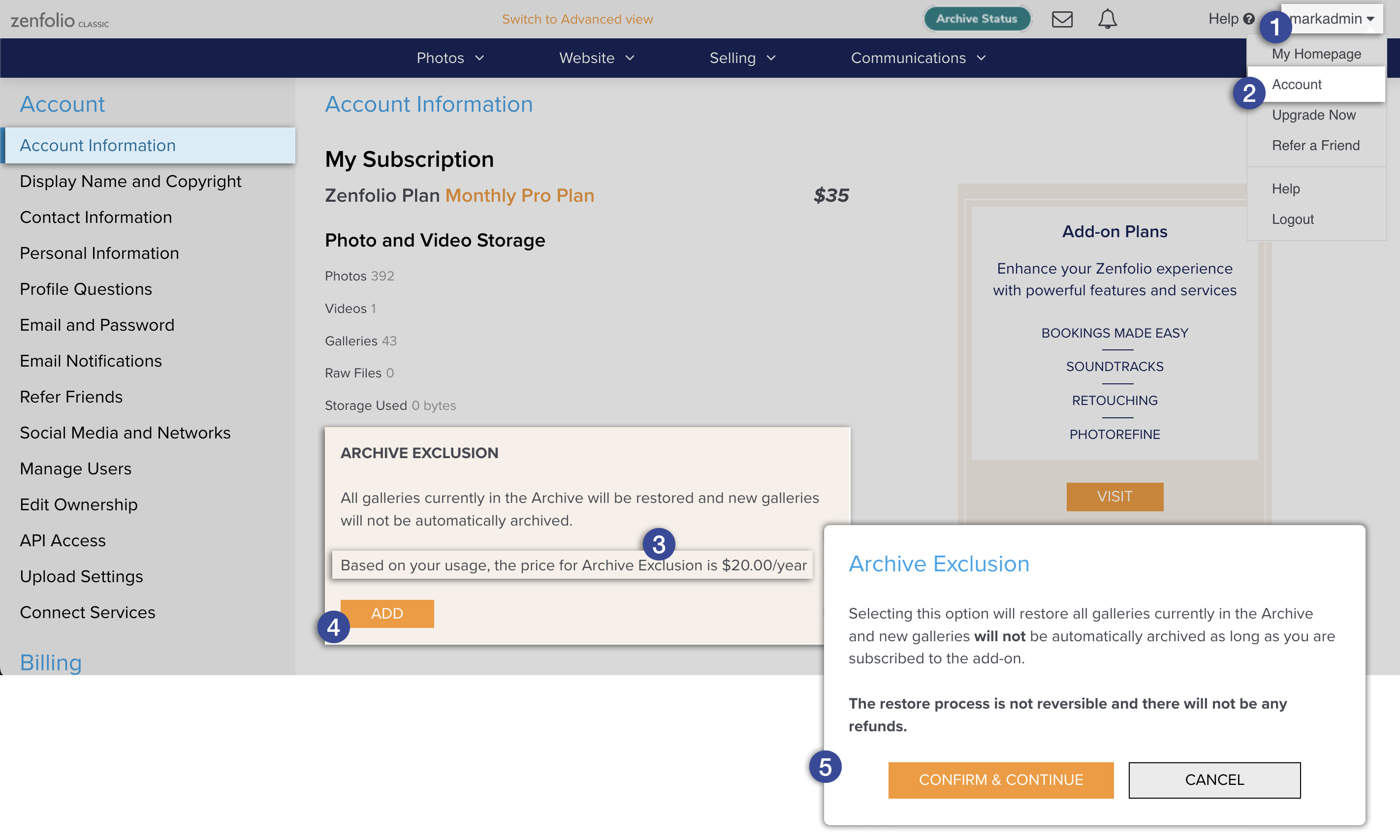Expand the Website dropdown menu
The height and width of the screenshot is (840, 1400).
pos(597,58)
